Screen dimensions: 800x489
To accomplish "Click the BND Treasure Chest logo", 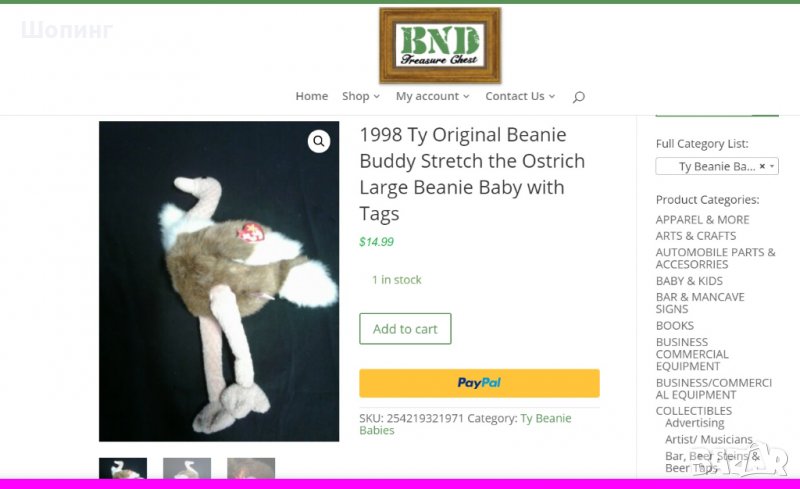I will [x=440, y=45].
